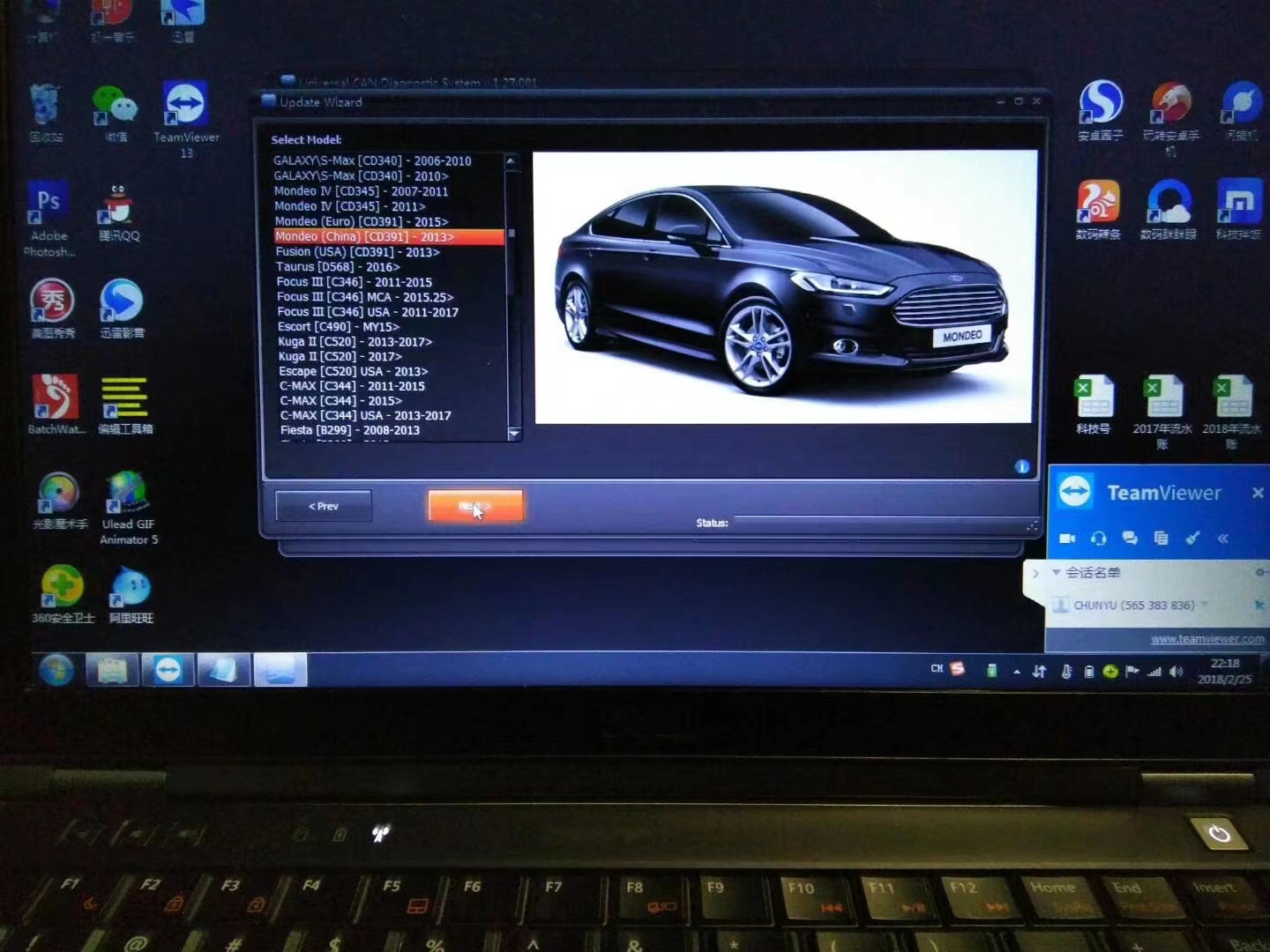Click the volume speaker tray icon
The height and width of the screenshot is (952, 1270).
pyautogui.click(x=1176, y=672)
